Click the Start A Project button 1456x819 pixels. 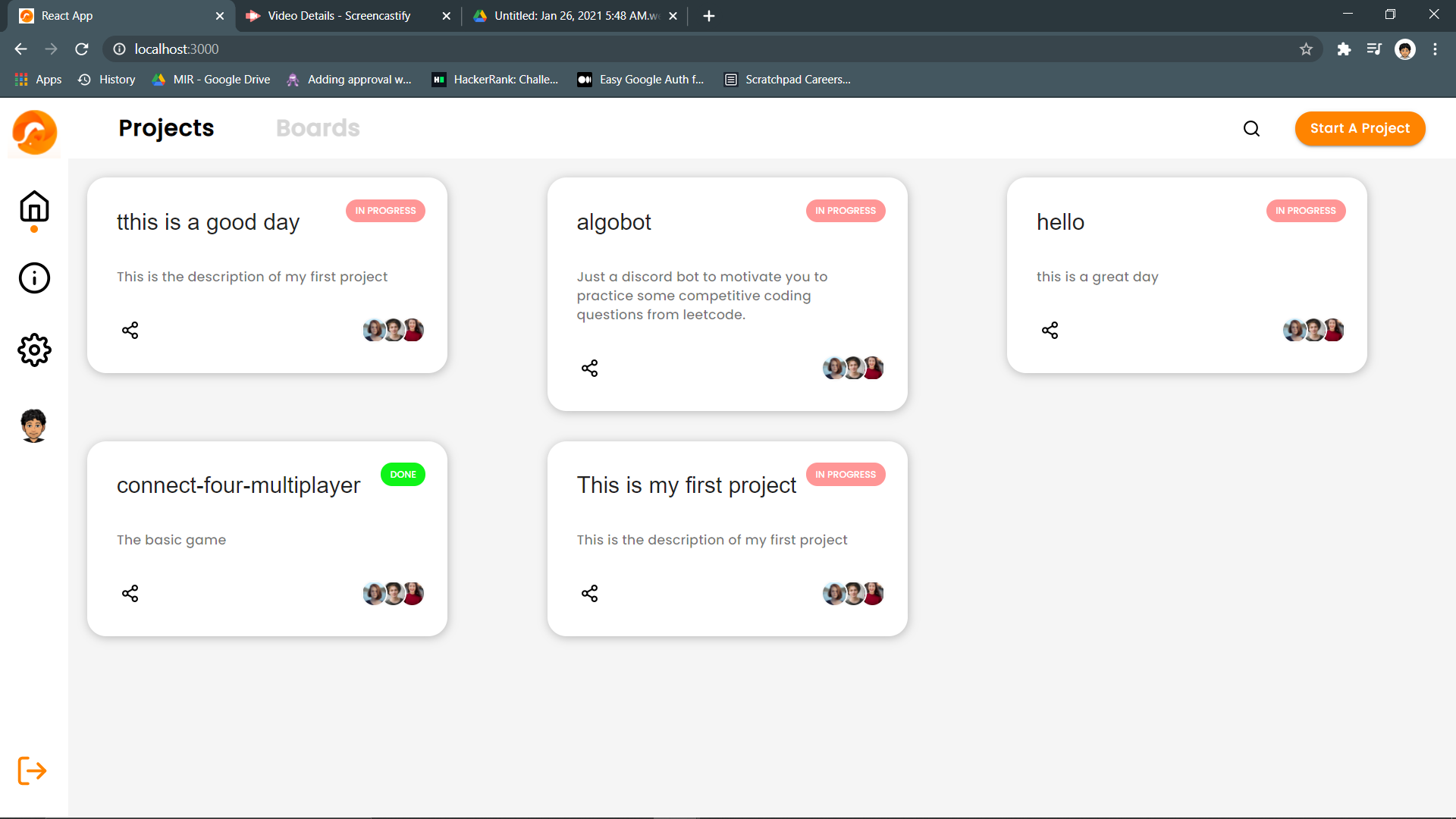click(1360, 129)
